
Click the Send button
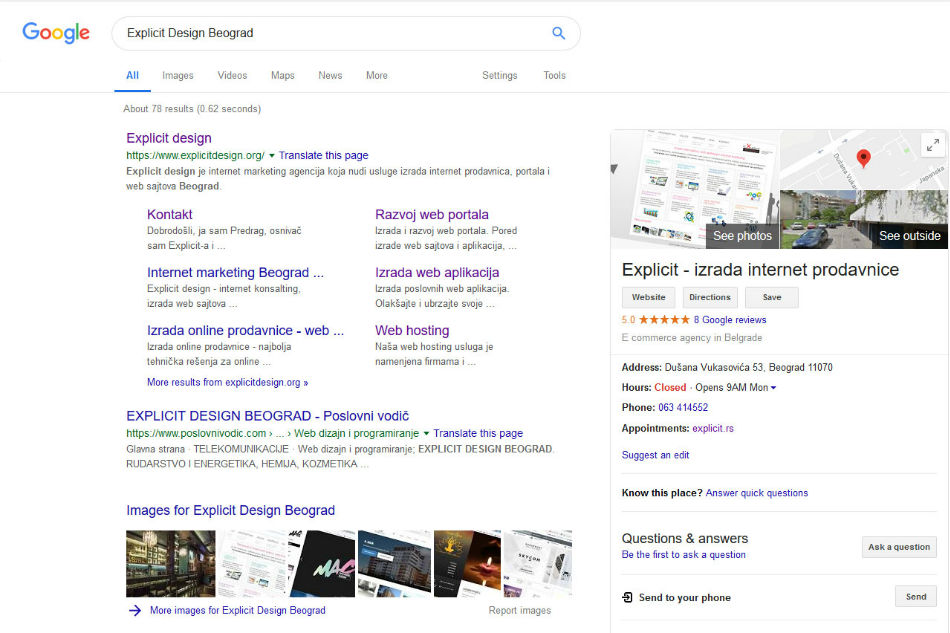point(915,597)
